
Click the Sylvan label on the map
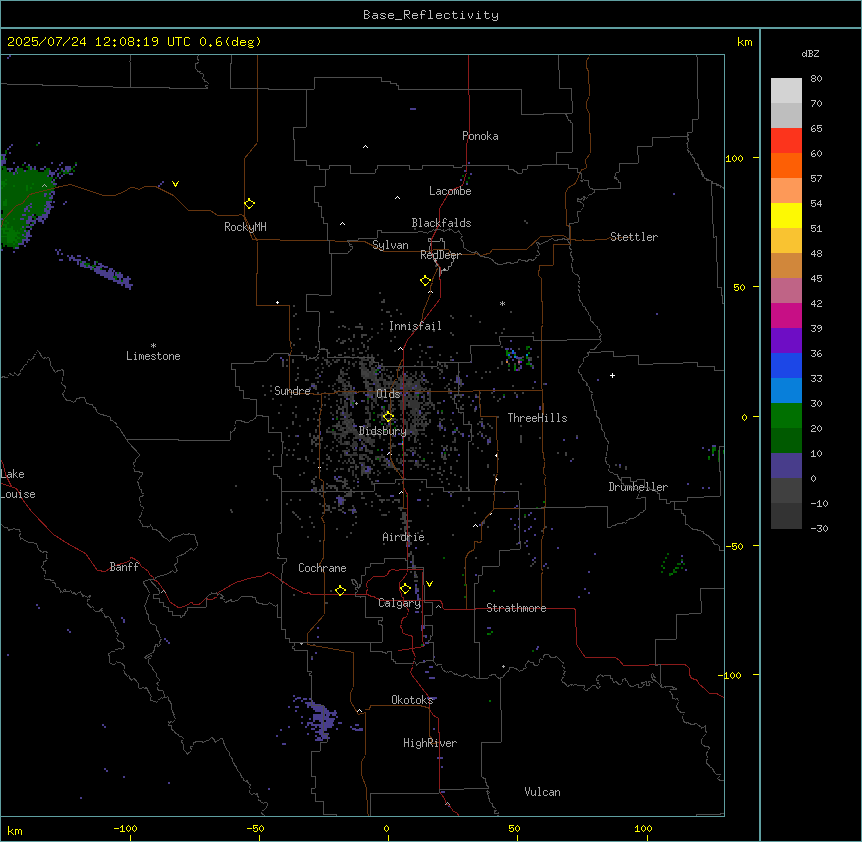point(390,245)
